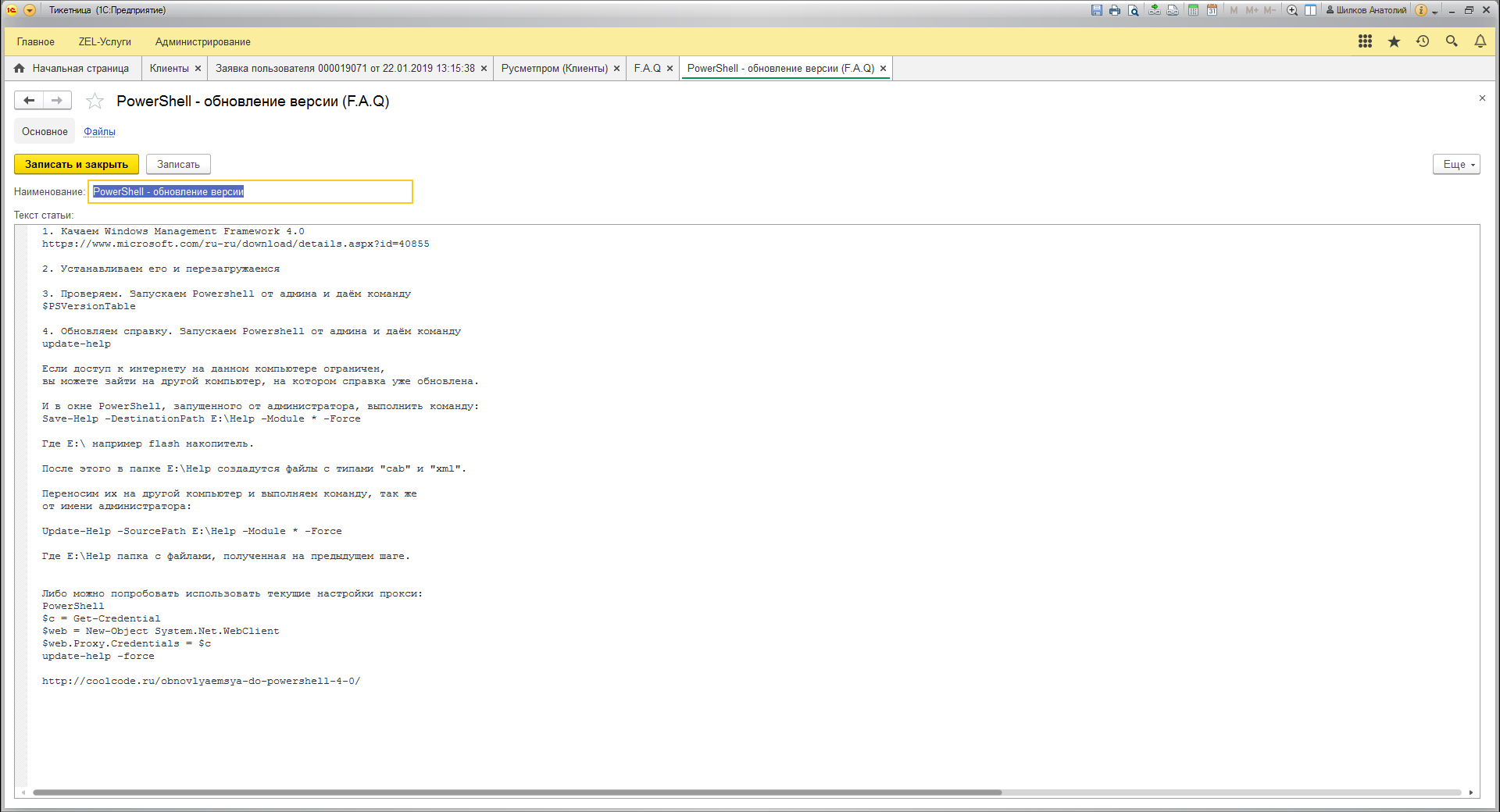The height and width of the screenshot is (812, 1500).
Task: Open the info (i) about icon
Action: pyautogui.click(x=1421, y=10)
